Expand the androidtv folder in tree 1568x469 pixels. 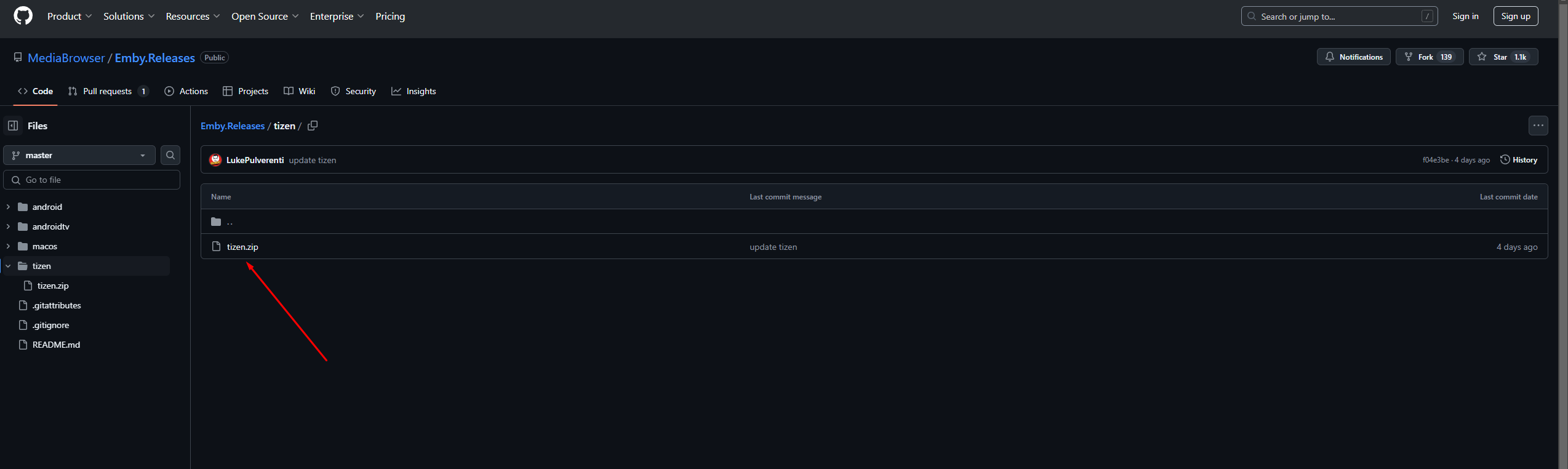(x=8, y=226)
